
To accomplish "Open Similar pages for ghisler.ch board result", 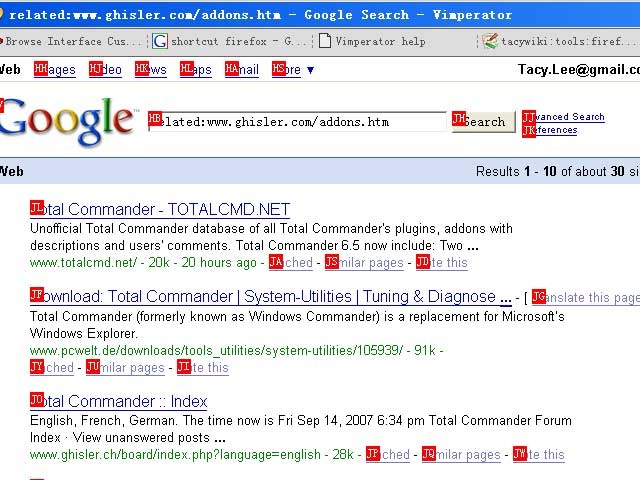I will tap(461, 454).
